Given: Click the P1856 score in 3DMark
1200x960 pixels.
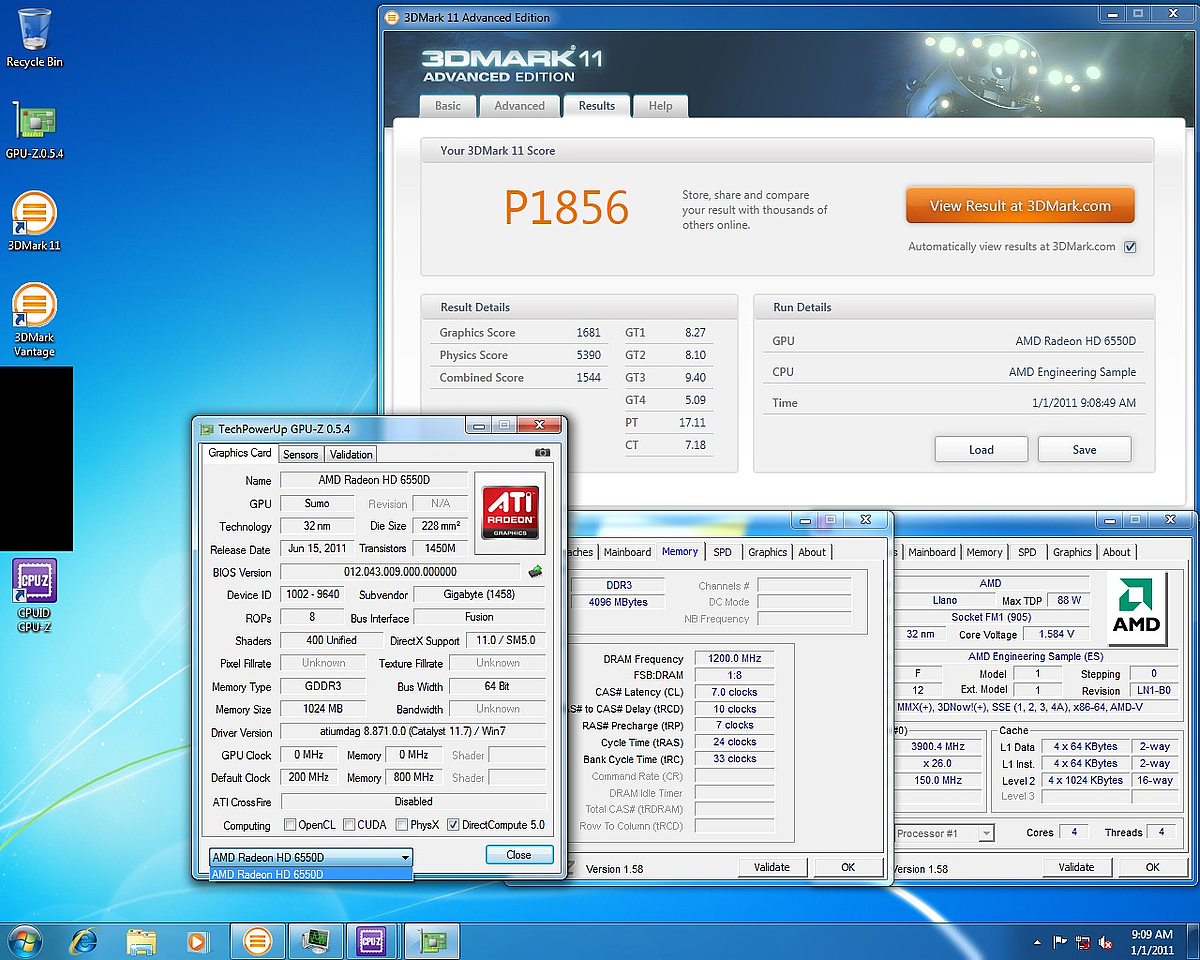Looking at the screenshot, I should click(x=567, y=208).
